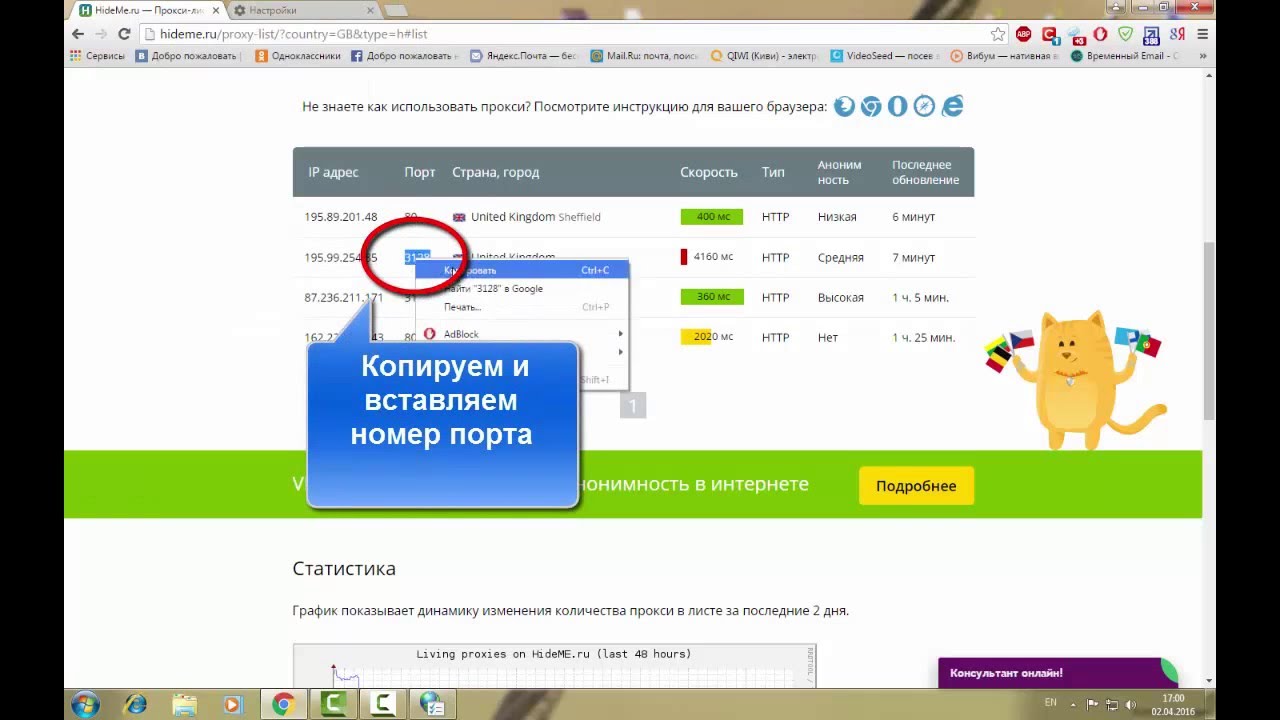Switch to the Настройки tab
1280x720 pixels.
pos(300,10)
